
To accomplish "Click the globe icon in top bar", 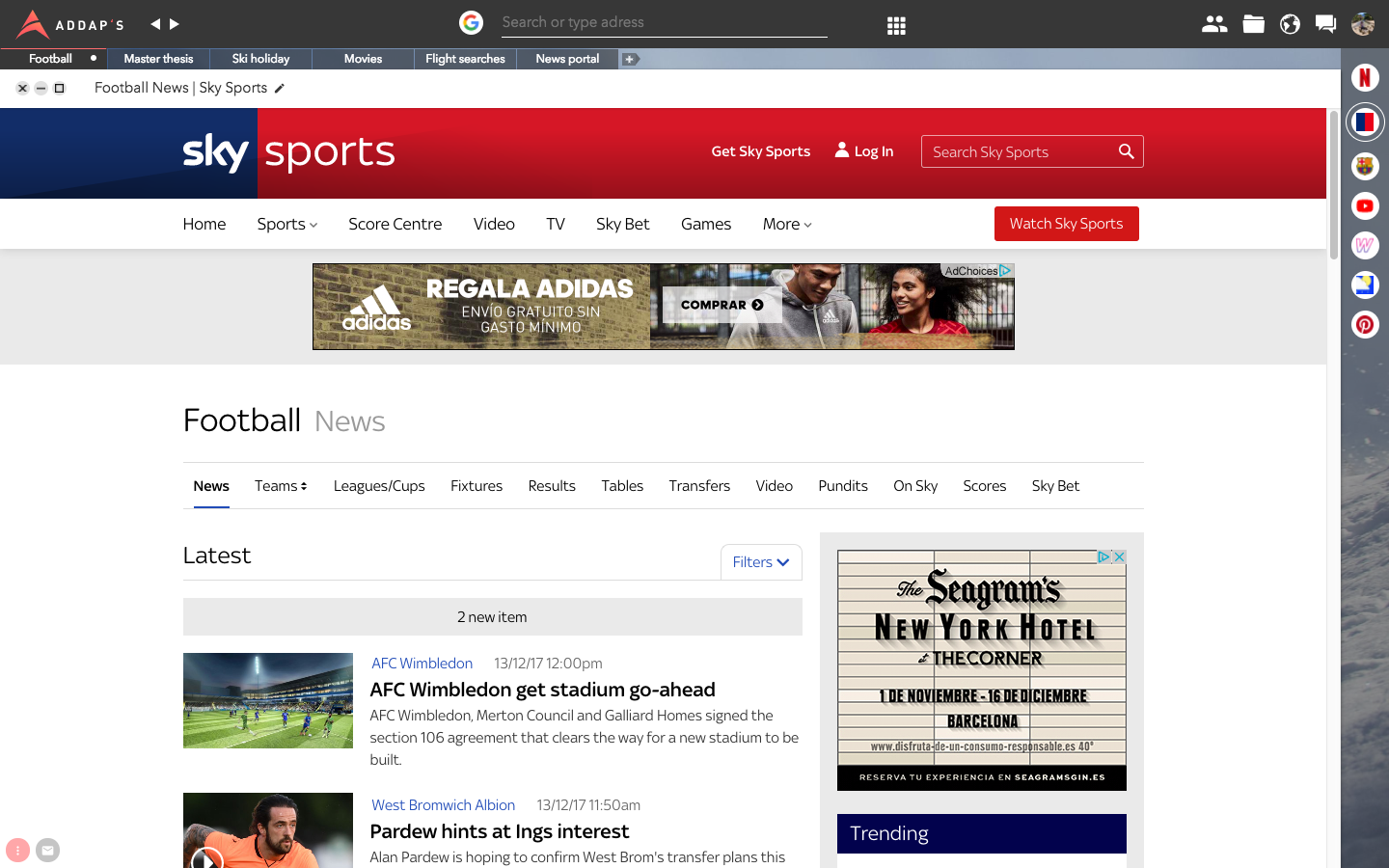I will pyautogui.click(x=1290, y=24).
